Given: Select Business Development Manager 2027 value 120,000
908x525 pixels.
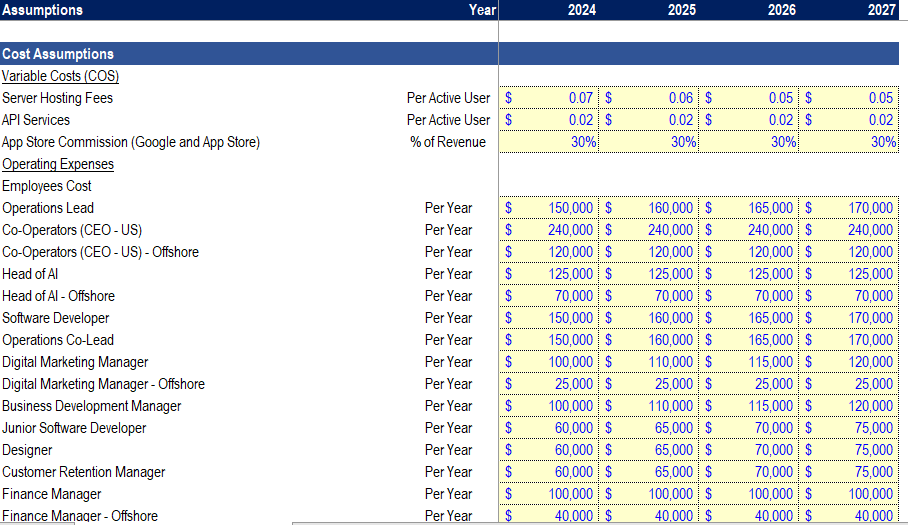Looking at the screenshot, I should click(849, 406).
